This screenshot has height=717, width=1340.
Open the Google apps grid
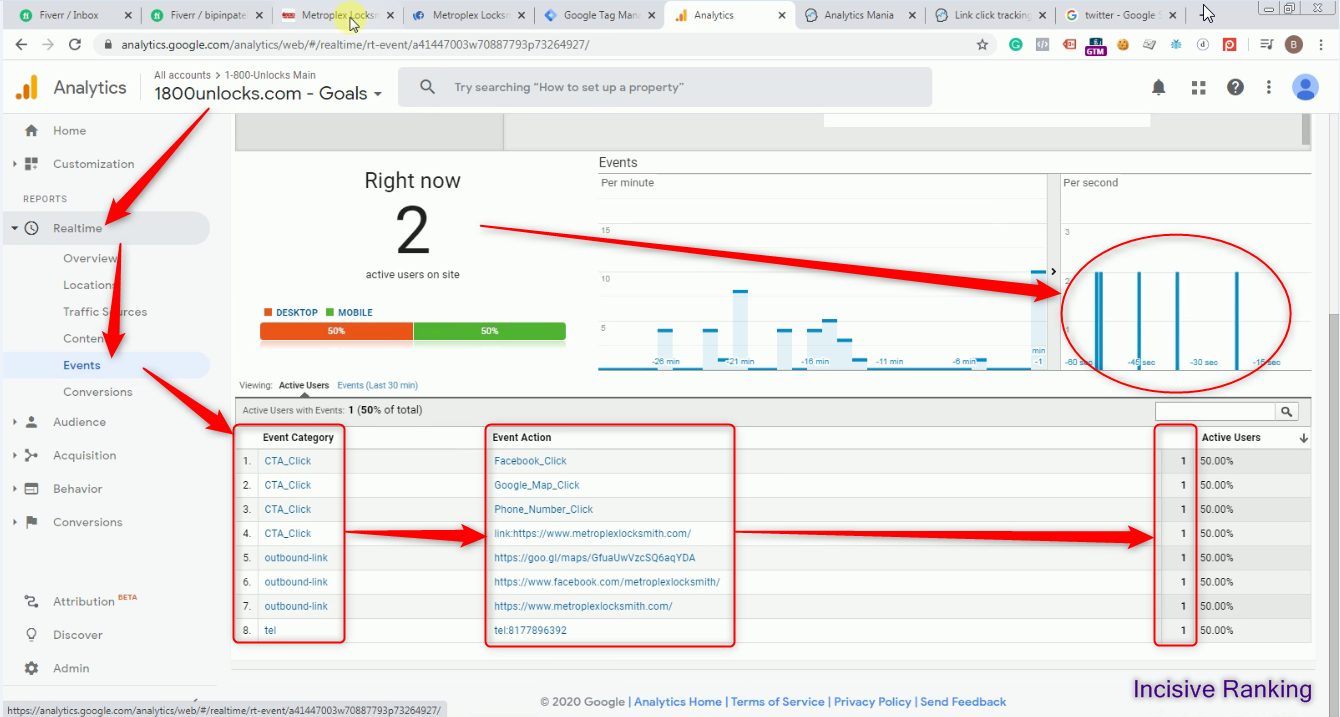(1198, 88)
